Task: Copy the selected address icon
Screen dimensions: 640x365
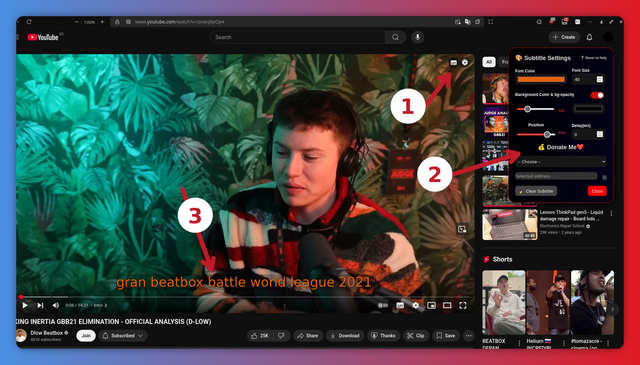Action: click(604, 178)
